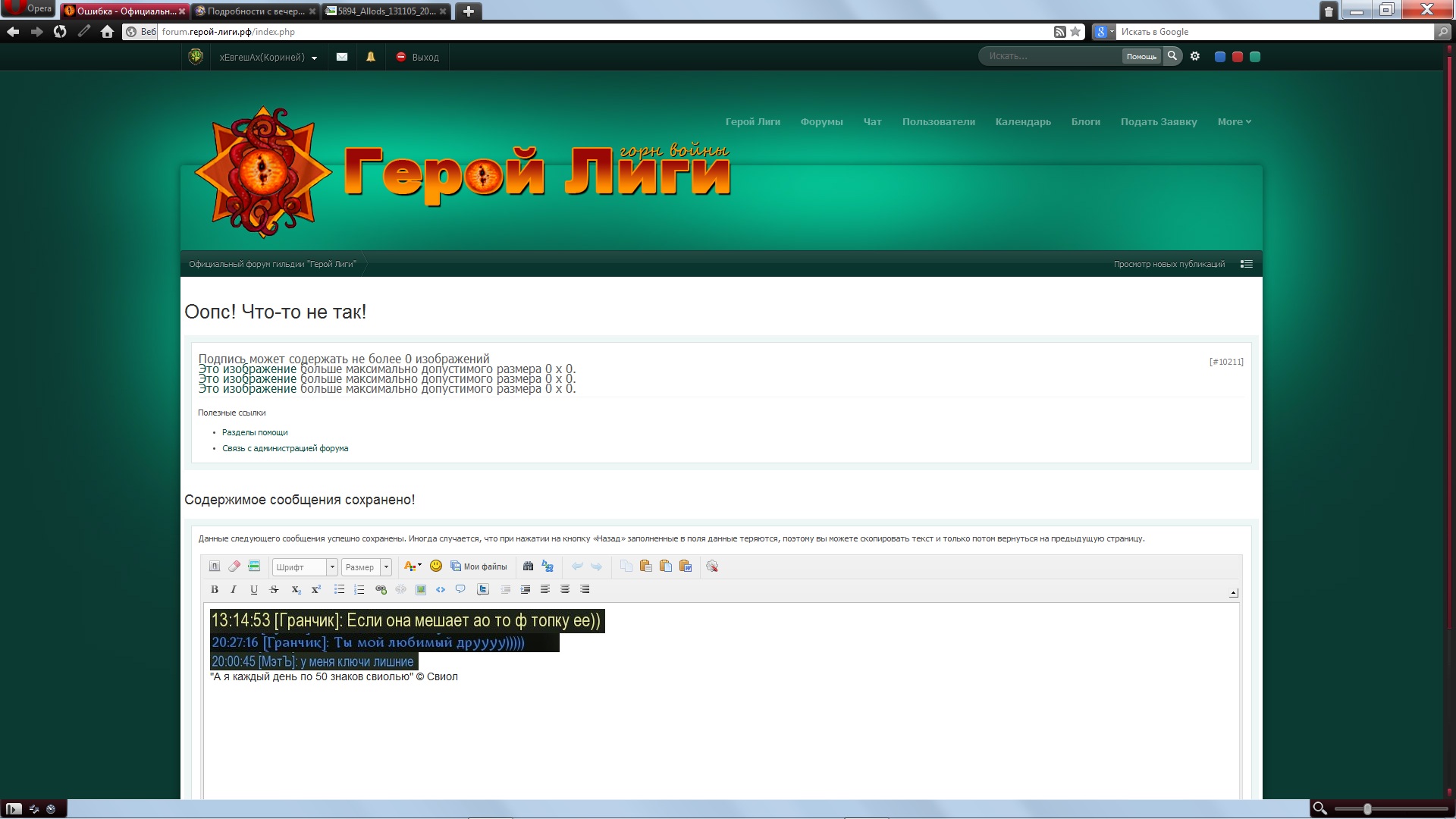This screenshot has width=1456, height=819.
Task: Toggle bold formatting in the editor
Action: coord(215,589)
